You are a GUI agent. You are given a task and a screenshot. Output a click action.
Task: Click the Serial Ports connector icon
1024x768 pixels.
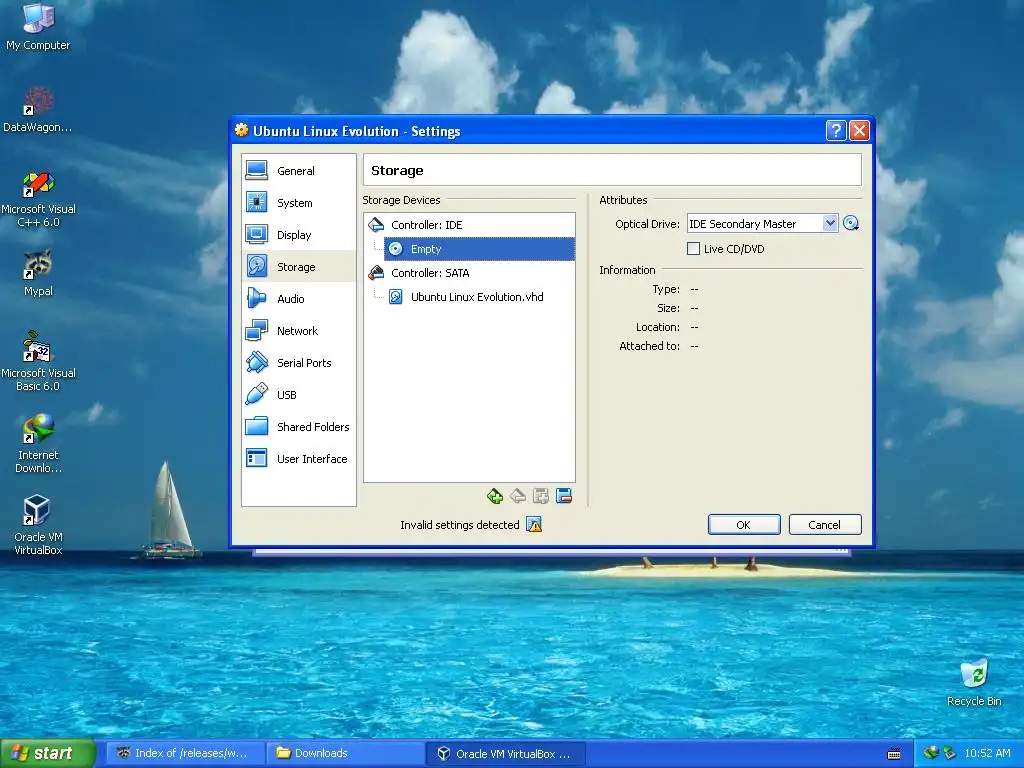click(x=257, y=362)
